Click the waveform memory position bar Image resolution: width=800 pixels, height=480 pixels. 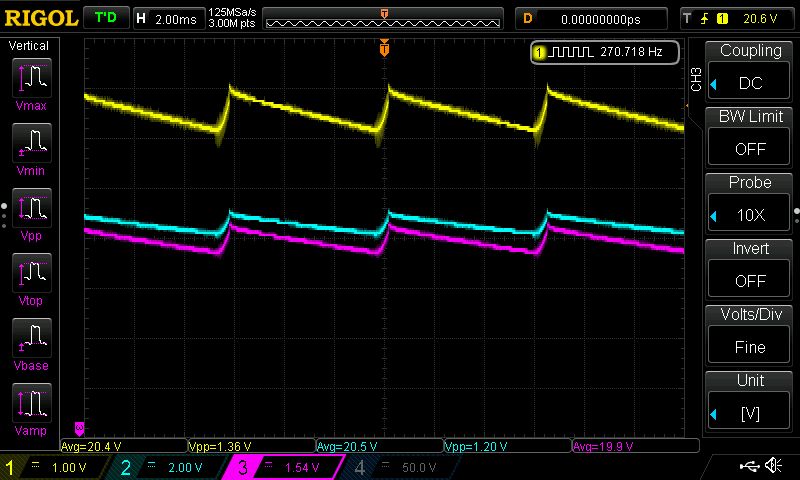[383, 18]
